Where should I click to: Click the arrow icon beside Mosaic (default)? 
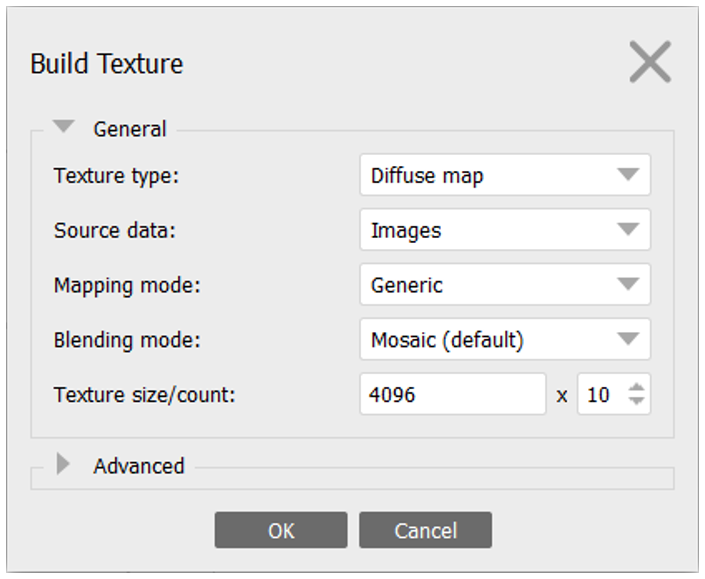click(x=628, y=340)
